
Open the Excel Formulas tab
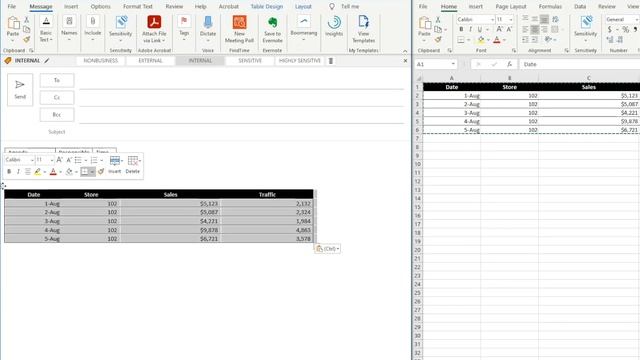pyautogui.click(x=550, y=7)
